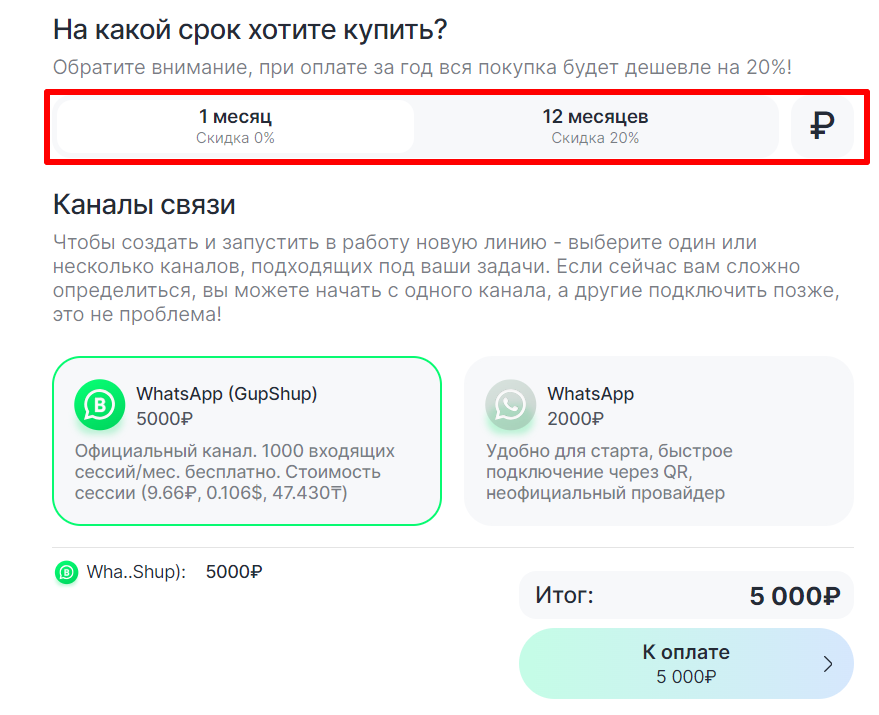879x715 pixels.
Task: Click the ruble currency icon button
Action: click(822, 126)
